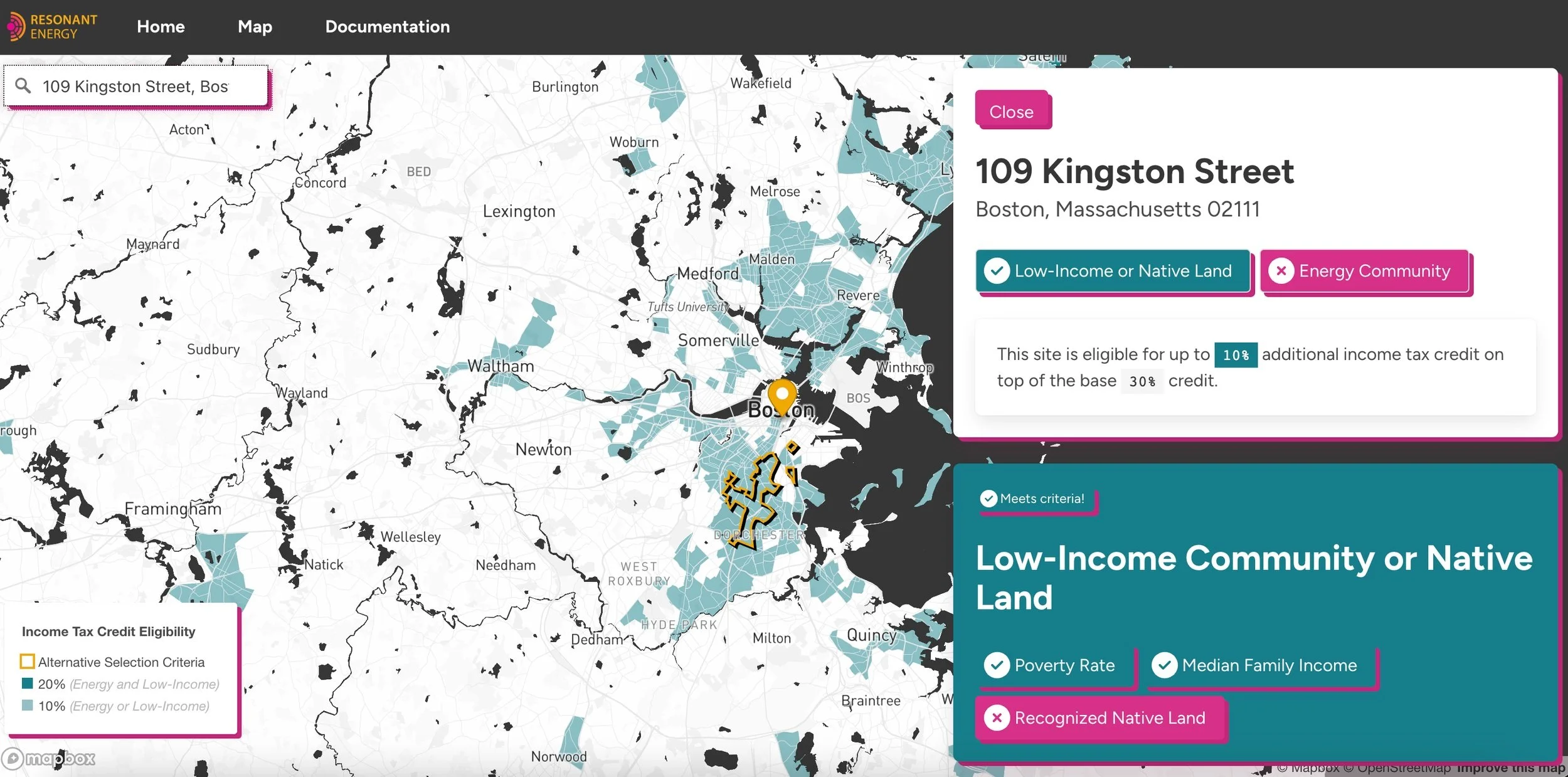Open the Documentation page

click(387, 26)
